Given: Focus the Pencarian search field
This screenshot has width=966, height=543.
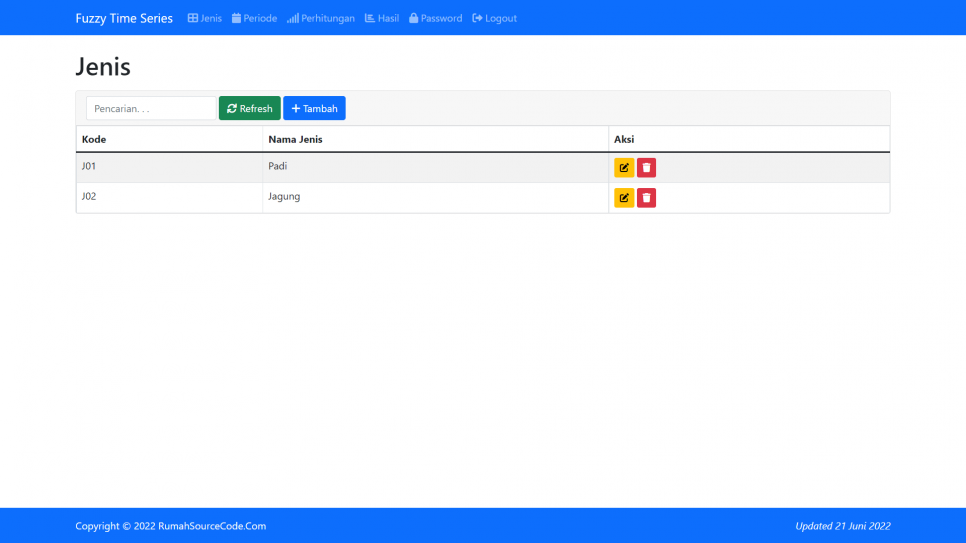Looking at the screenshot, I should tap(150, 108).
